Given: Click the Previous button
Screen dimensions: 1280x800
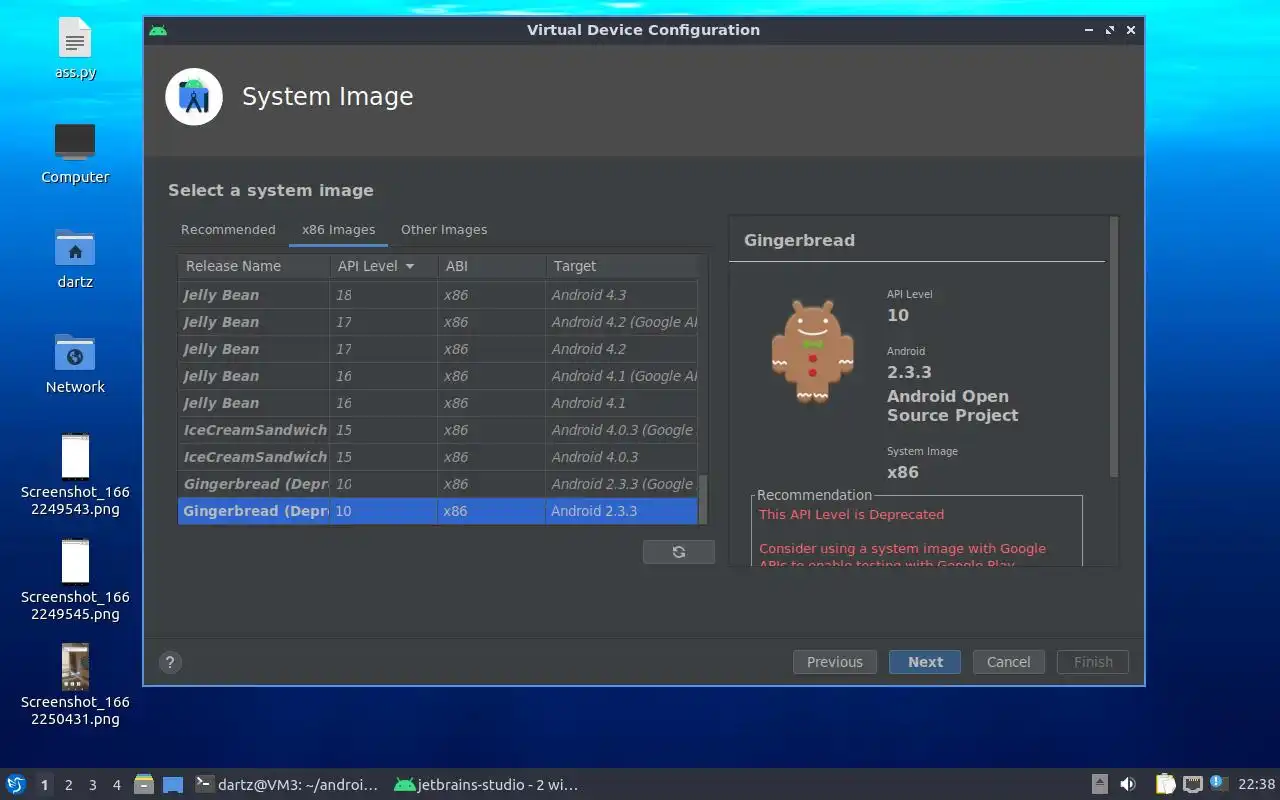Looking at the screenshot, I should 835,662.
